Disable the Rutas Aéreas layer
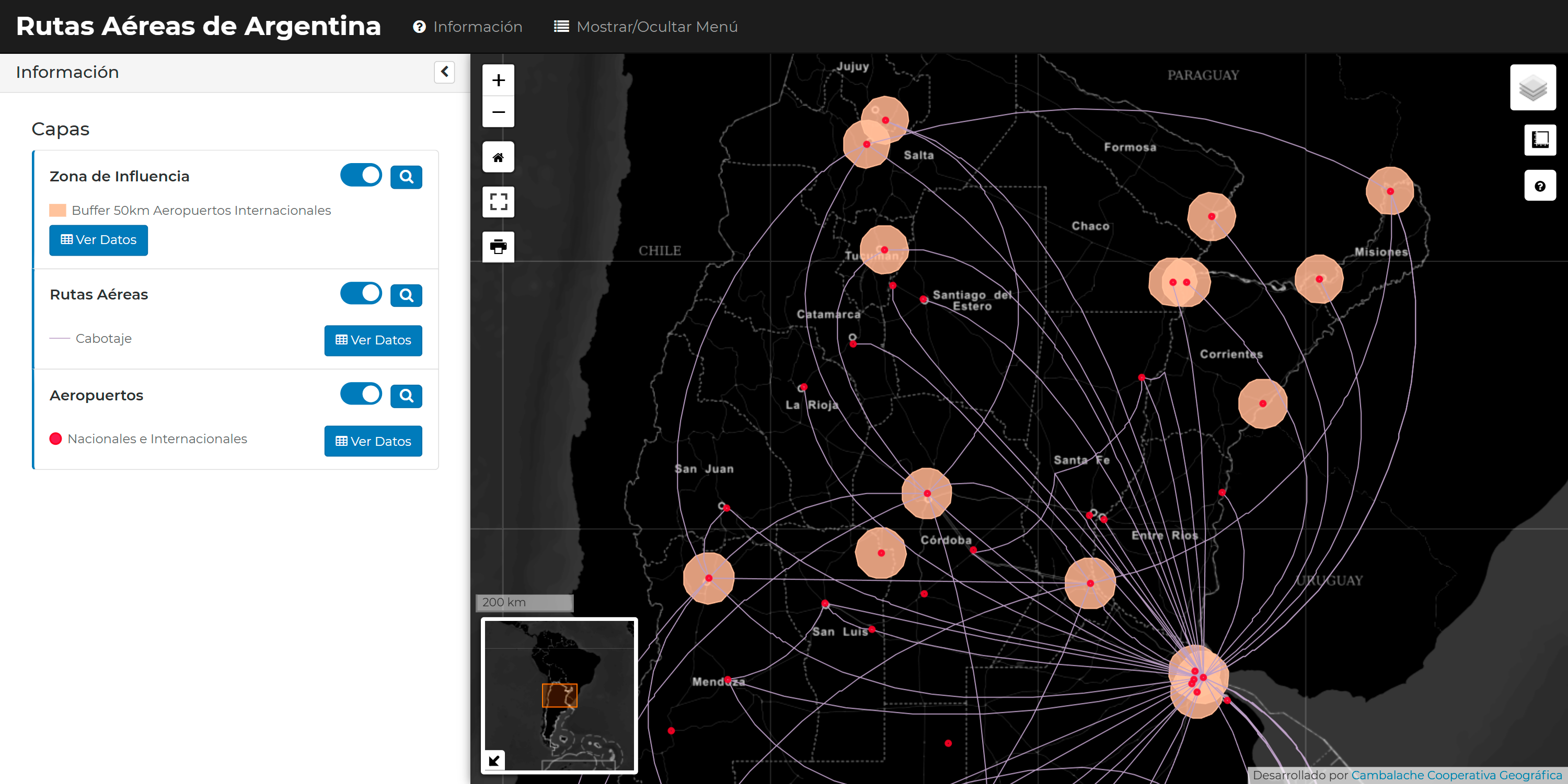This screenshot has width=1568, height=784. point(361,293)
